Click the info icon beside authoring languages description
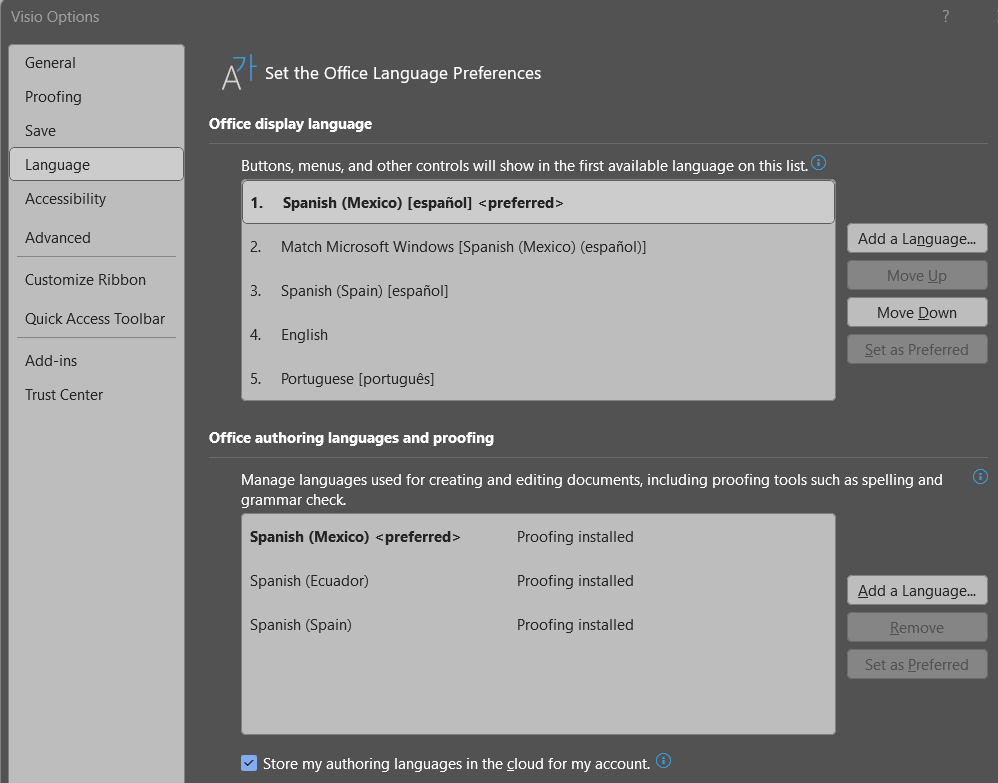 pyautogui.click(x=980, y=477)
